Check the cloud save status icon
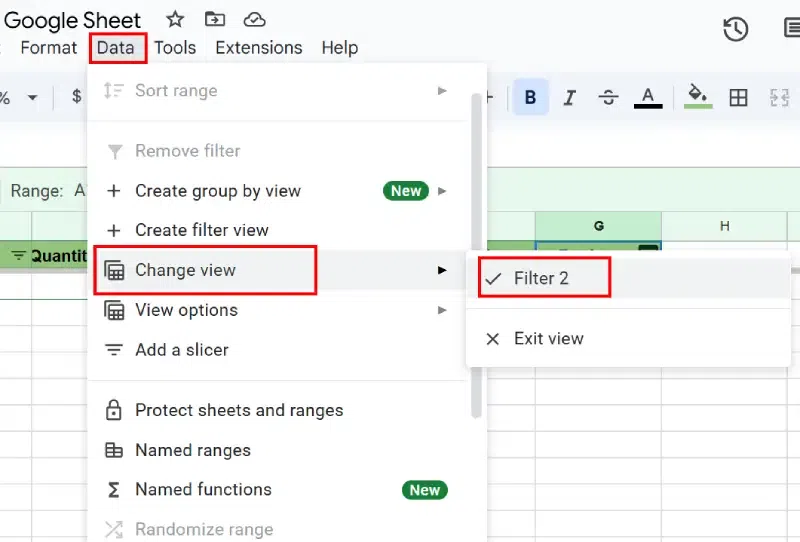The width and height of the screenshot is (800, 542). coord(255,19)
